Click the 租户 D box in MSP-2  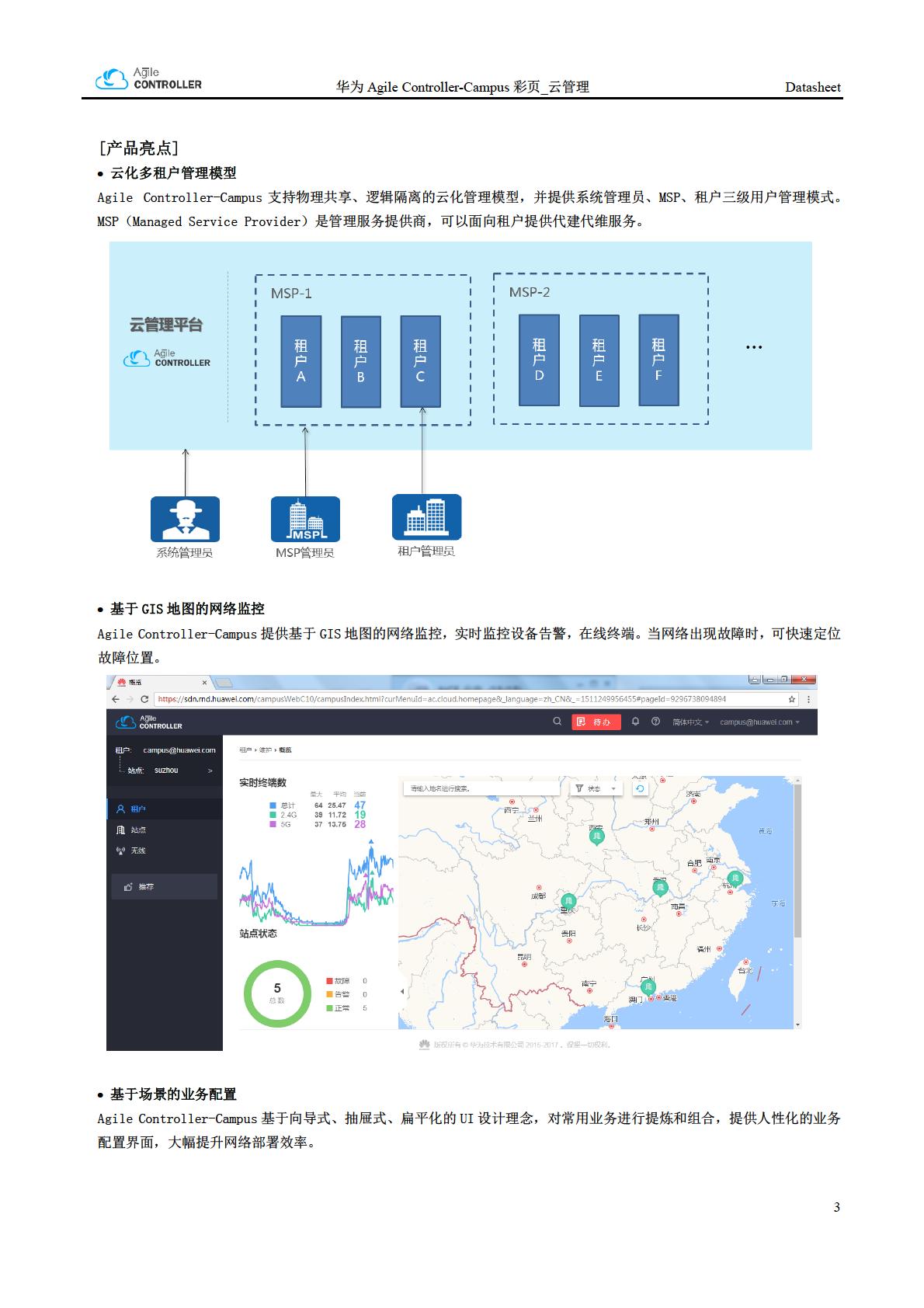(x=539, y=360)
